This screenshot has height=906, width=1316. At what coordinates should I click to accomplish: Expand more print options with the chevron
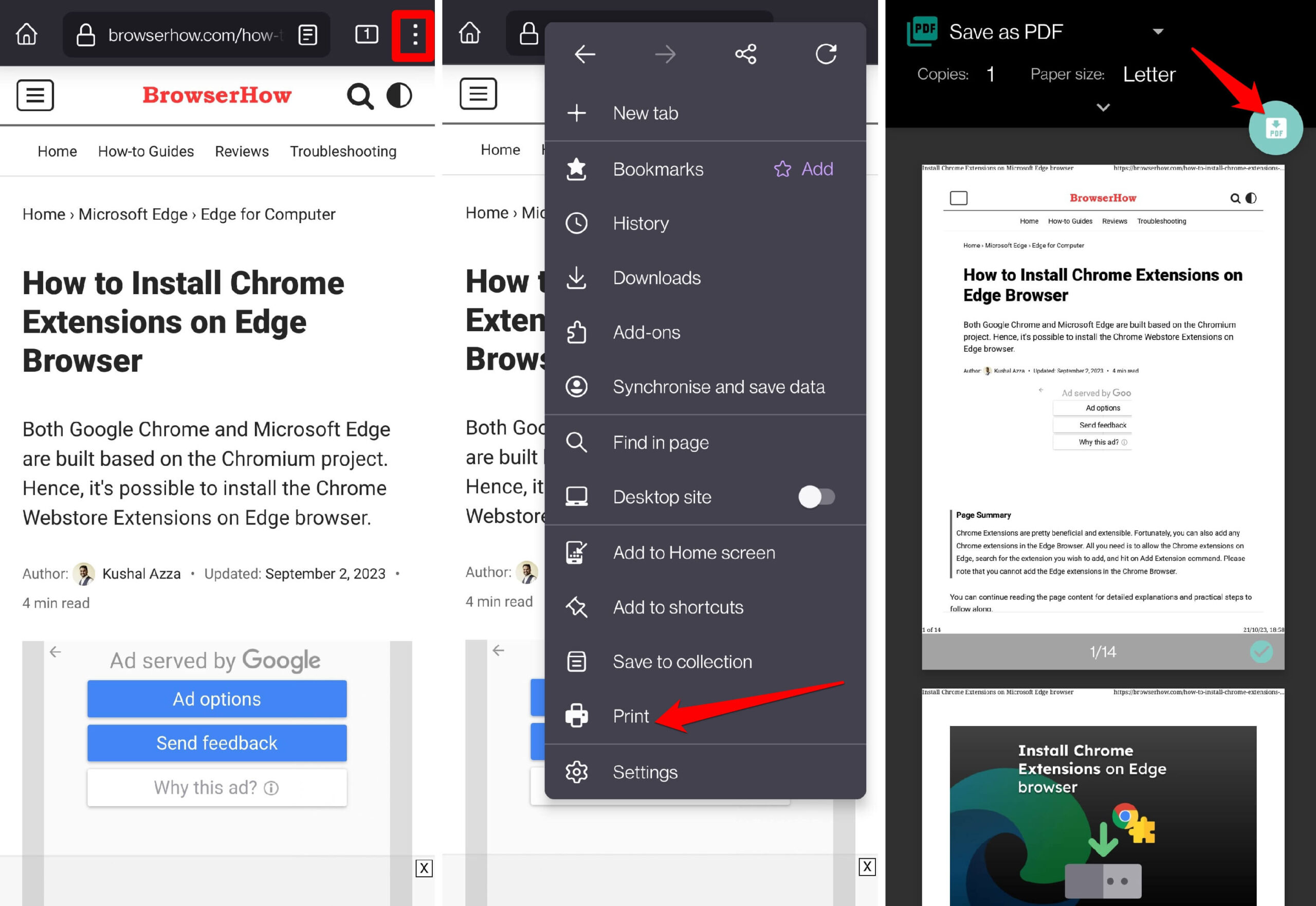(1102, 107)
